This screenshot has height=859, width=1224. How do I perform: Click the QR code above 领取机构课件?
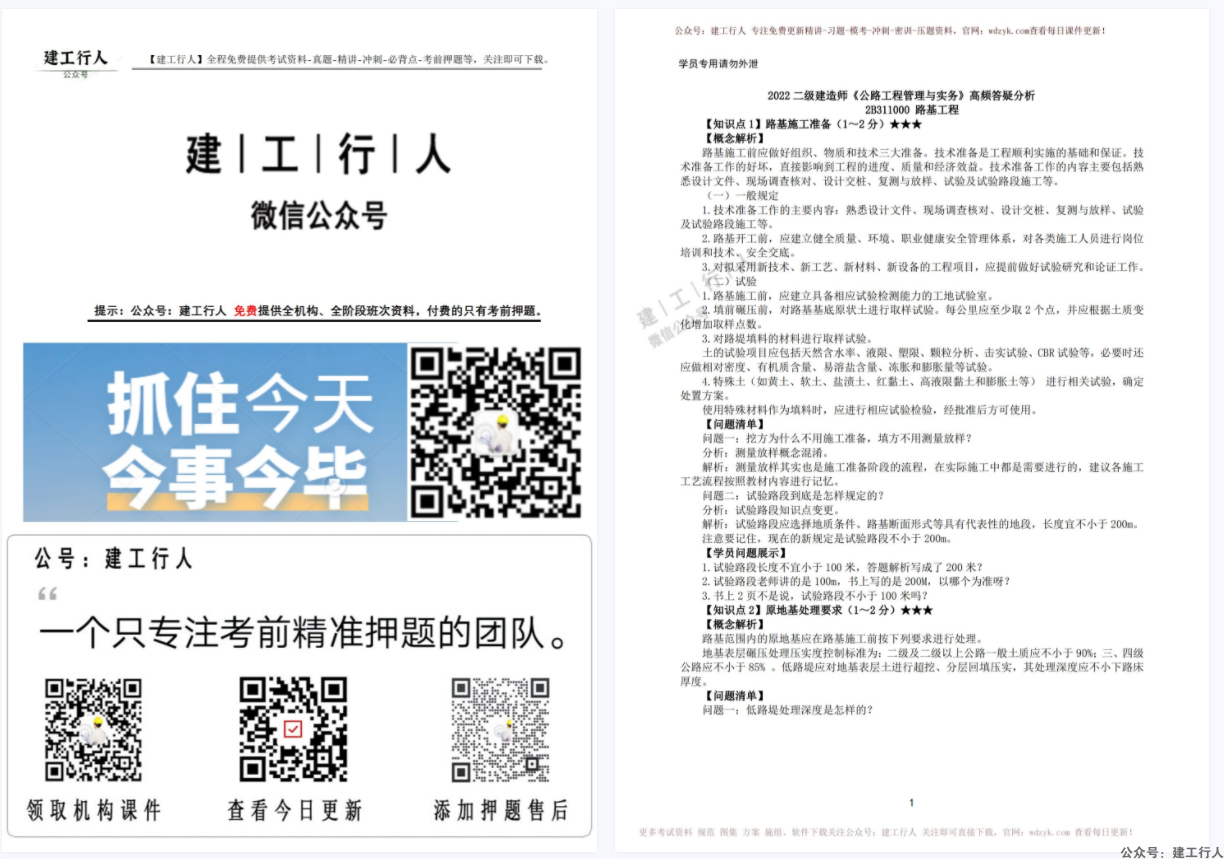(93, 730)
